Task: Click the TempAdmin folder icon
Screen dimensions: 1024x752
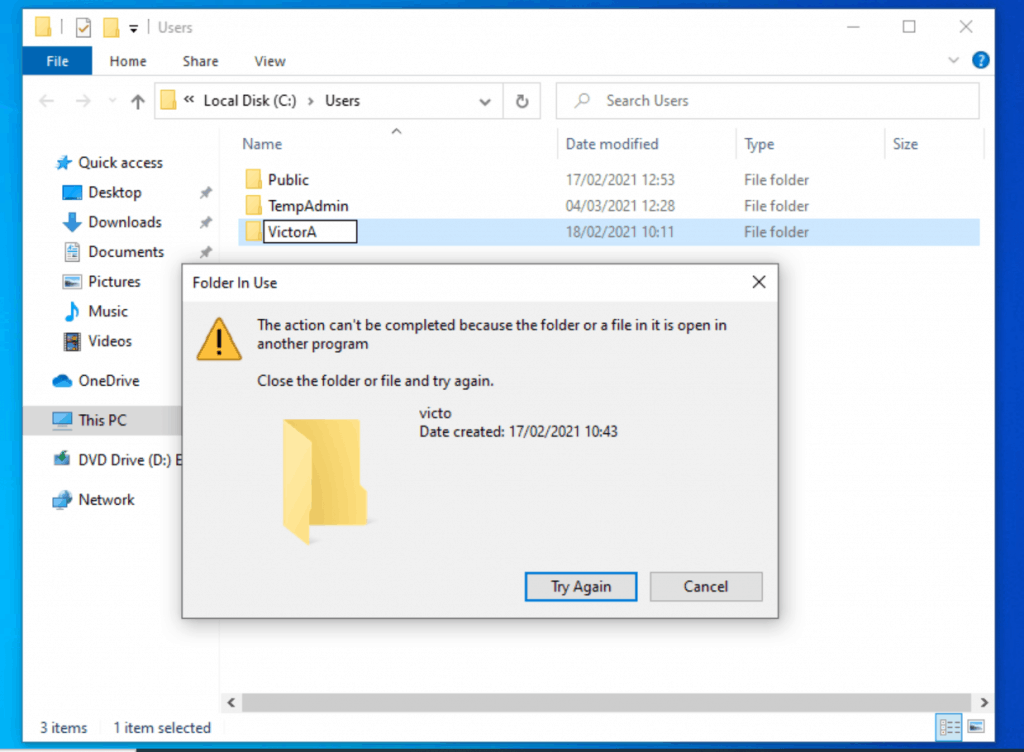Action: click(x=253, y=205)
